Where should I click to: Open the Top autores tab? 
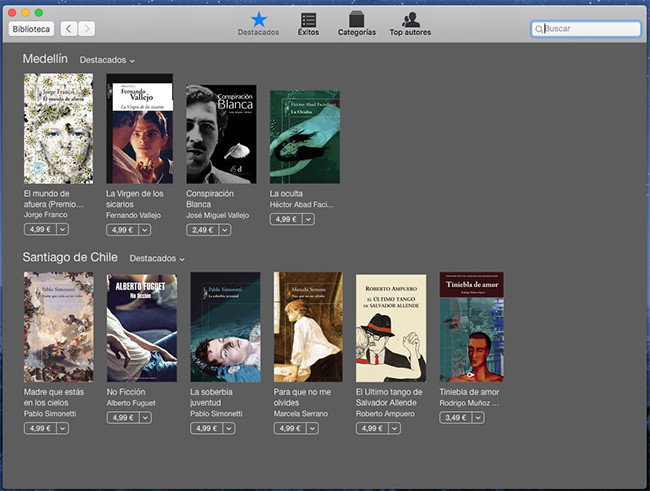[410, 24]
